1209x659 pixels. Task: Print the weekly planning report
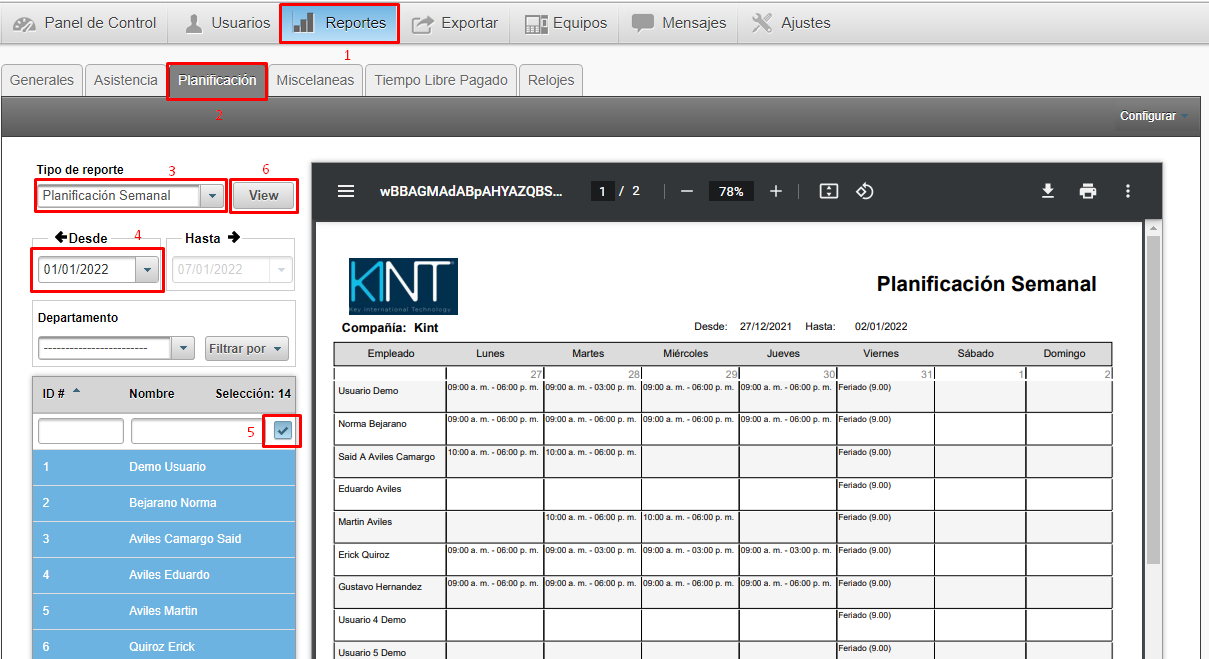1088,191
